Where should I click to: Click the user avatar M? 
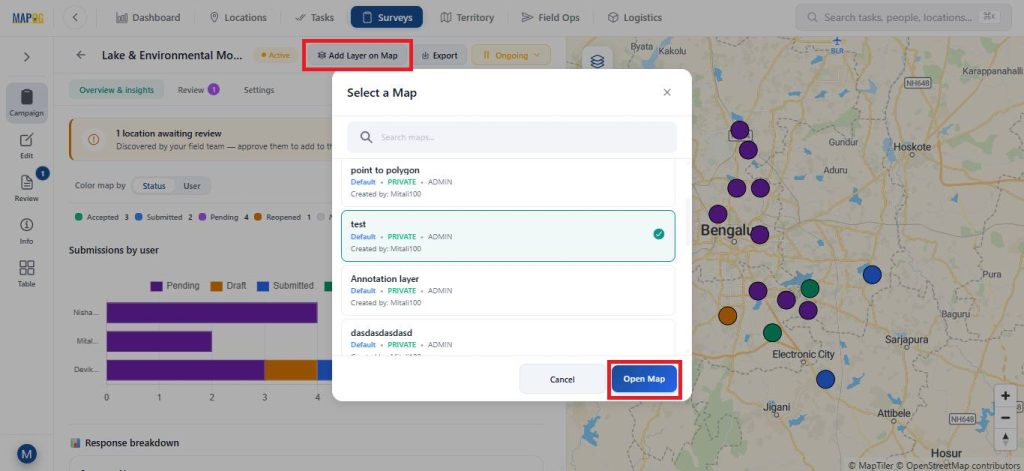pos(26,453)
